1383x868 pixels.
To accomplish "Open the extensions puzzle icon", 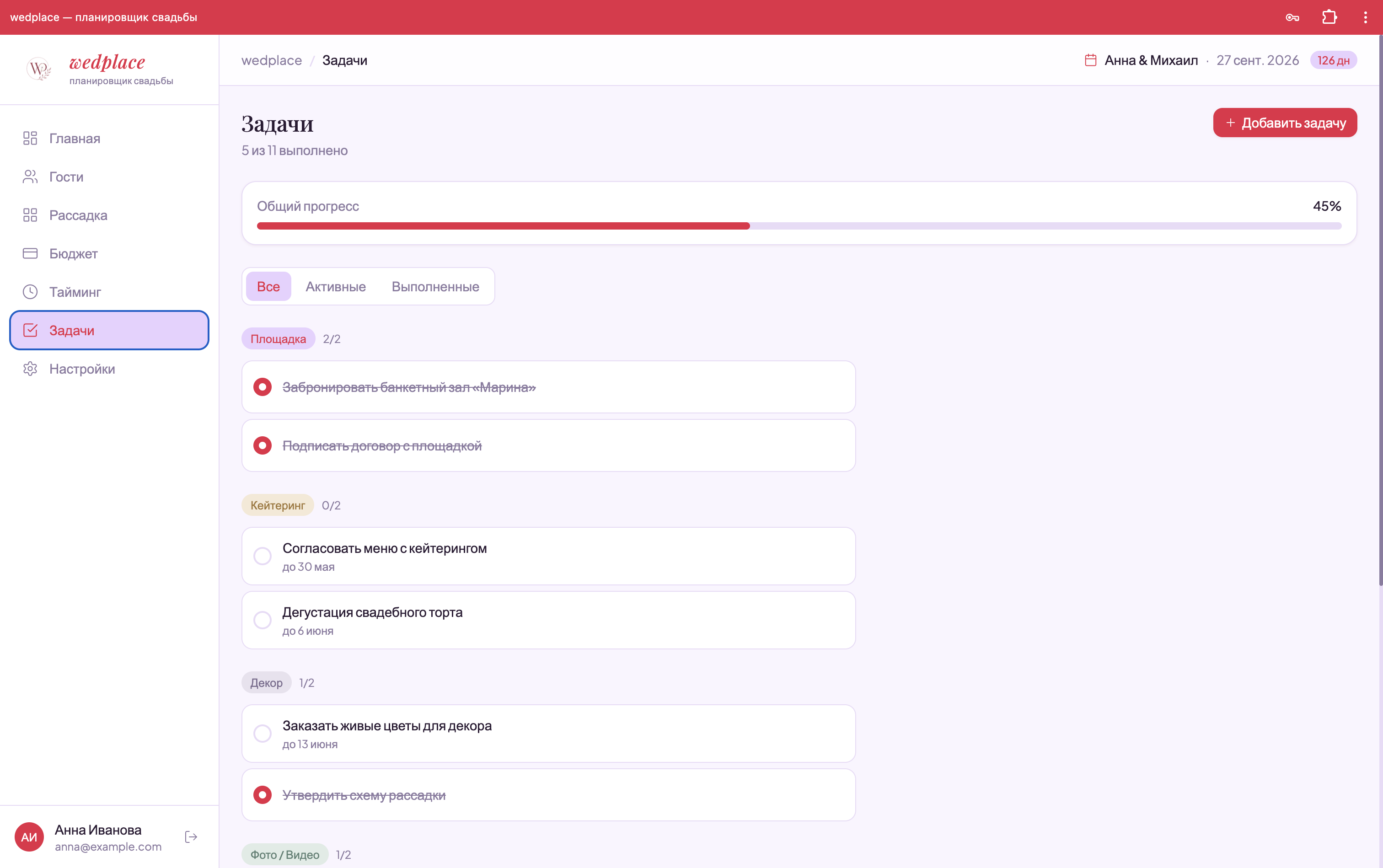I will click(1329, 17).
